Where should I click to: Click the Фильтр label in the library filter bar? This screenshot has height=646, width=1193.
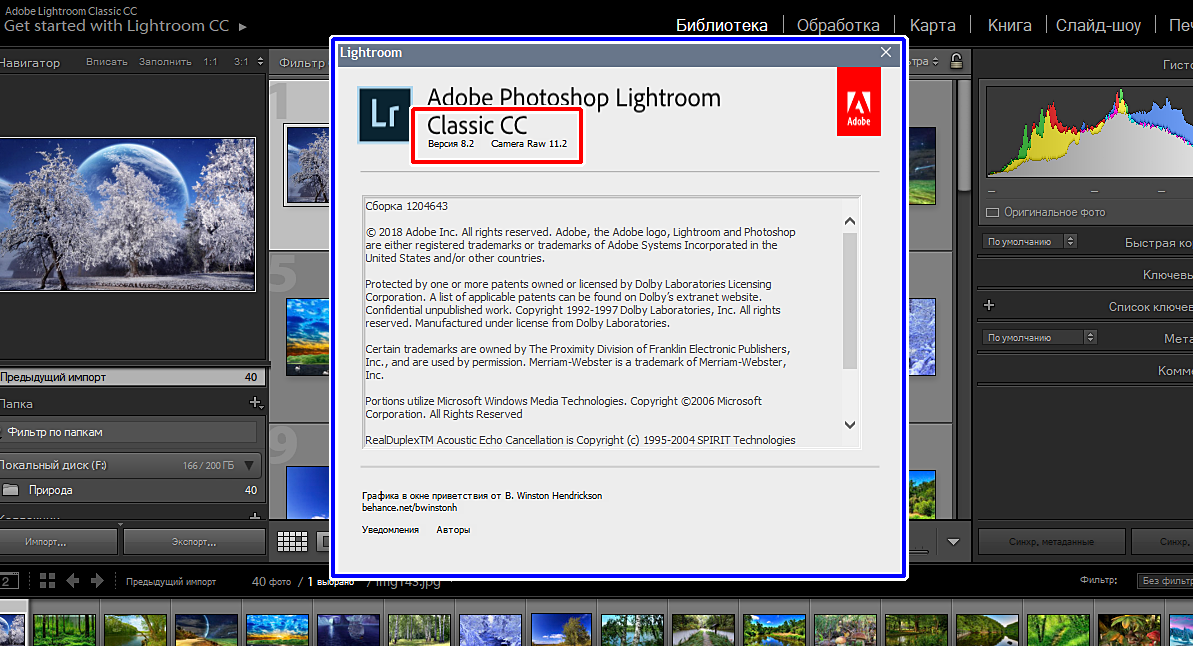[301, 62]
